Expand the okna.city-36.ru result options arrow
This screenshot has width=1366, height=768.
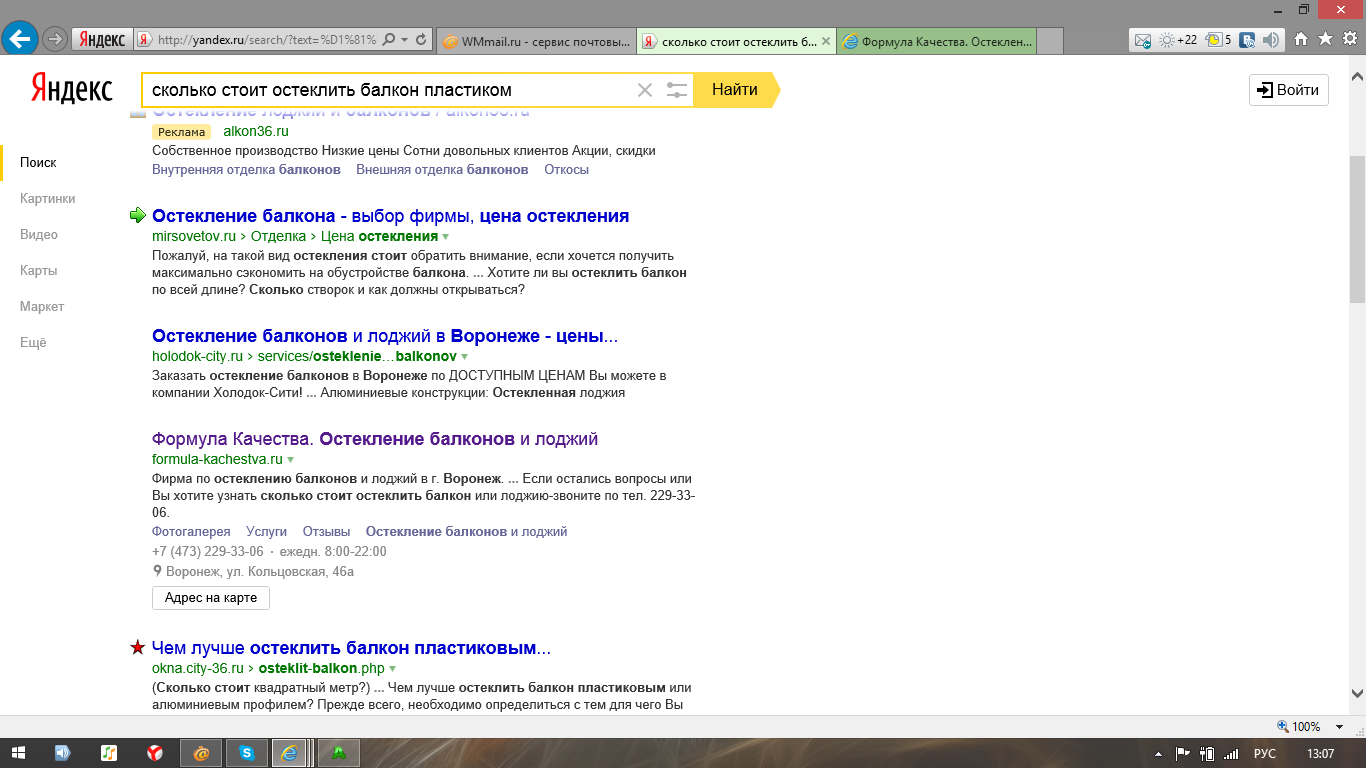[x=393, y=668]
